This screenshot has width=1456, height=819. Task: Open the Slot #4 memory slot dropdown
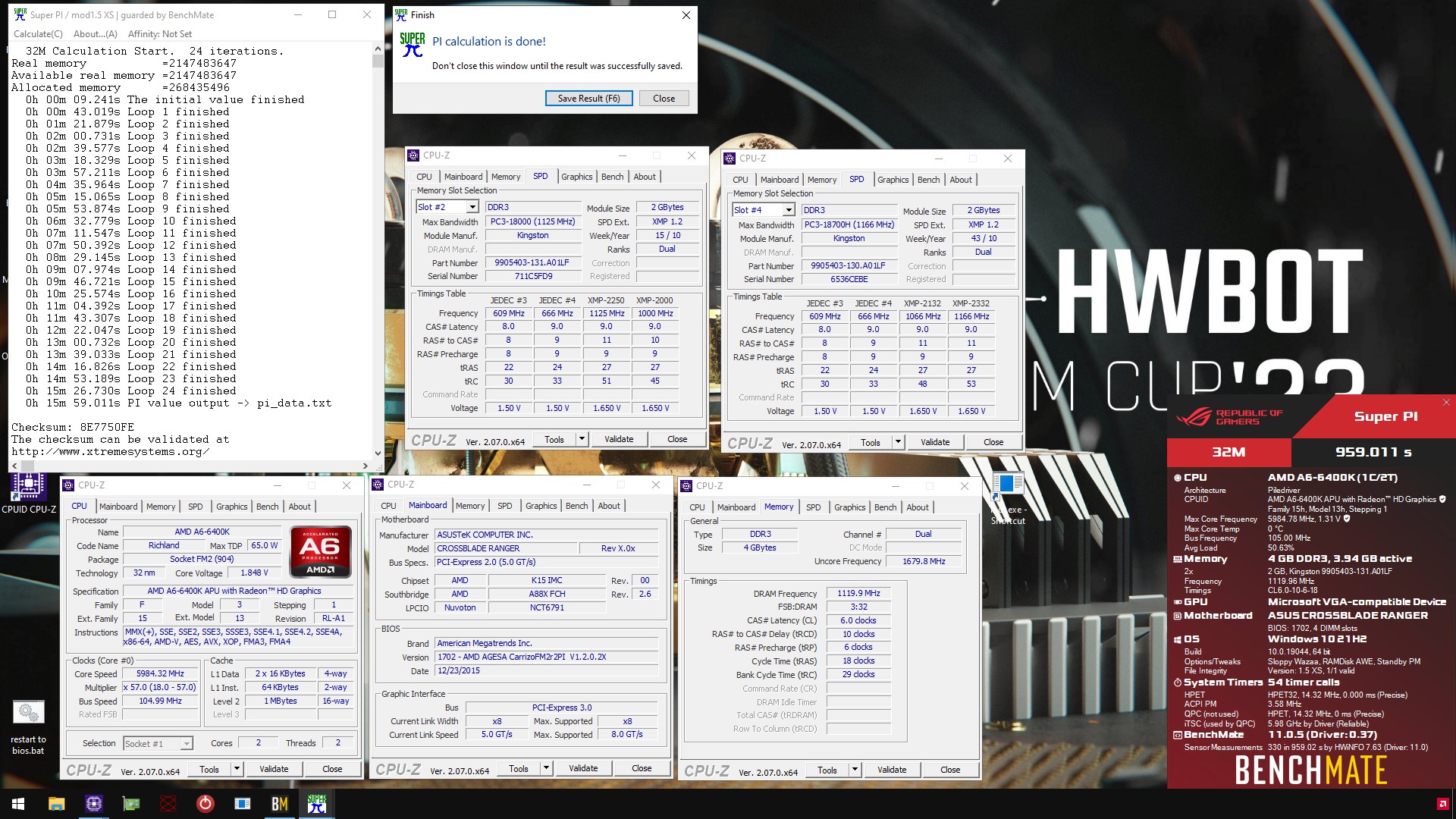[x=789, y=210]
